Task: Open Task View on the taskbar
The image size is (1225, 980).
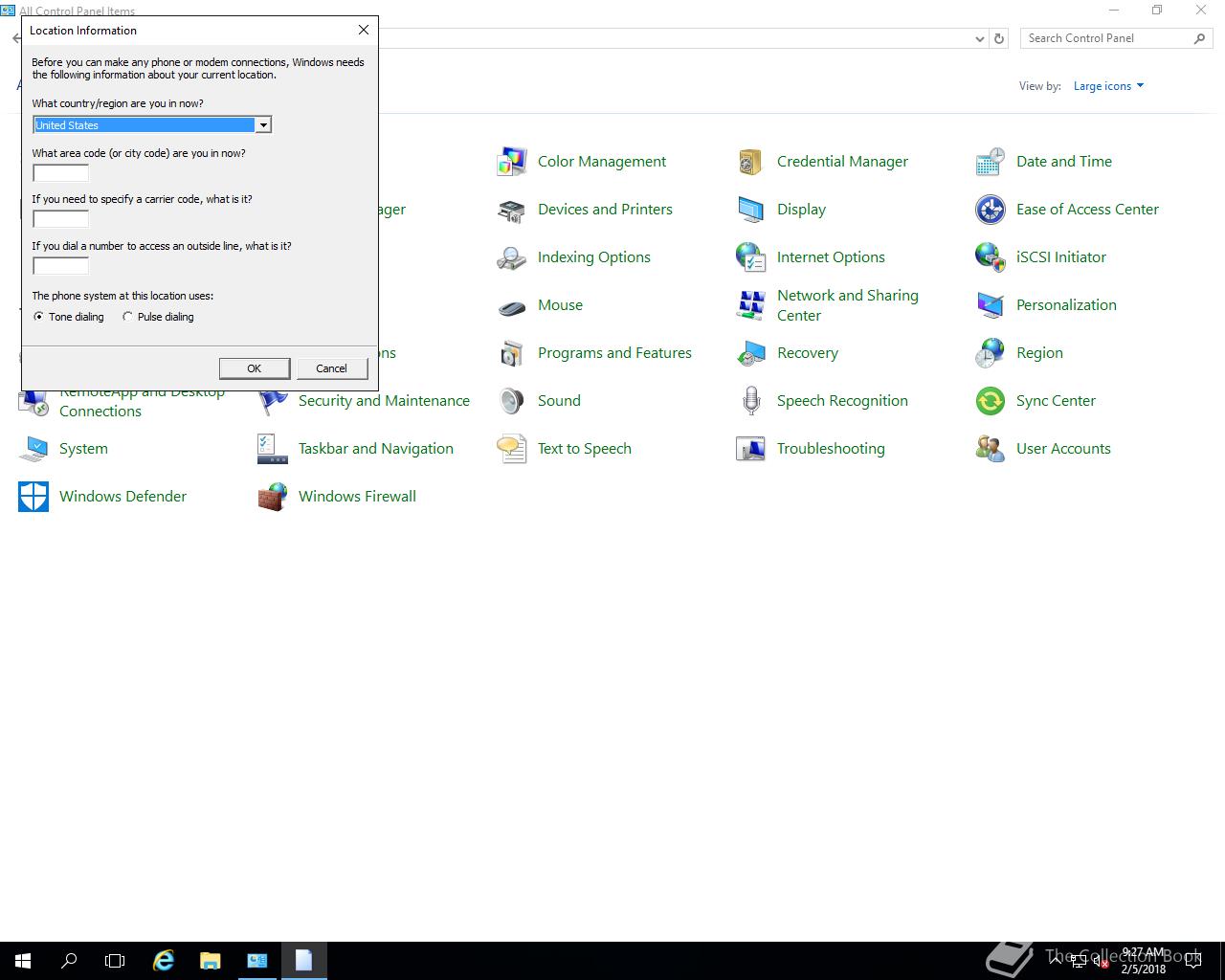Action: pyautogui.click(x=115, y=961)
